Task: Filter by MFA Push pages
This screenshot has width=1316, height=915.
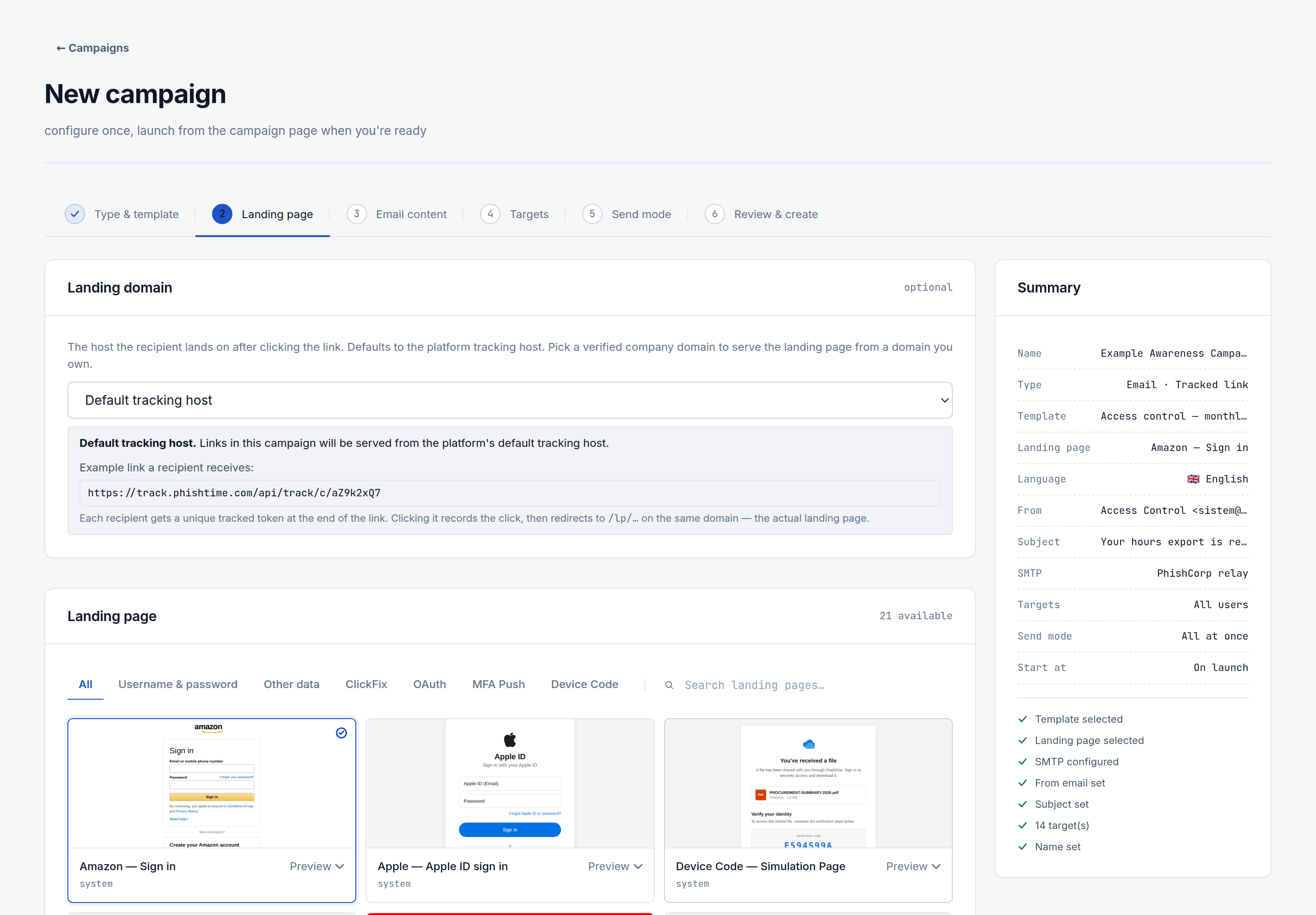Action: [x=498, y=684]
